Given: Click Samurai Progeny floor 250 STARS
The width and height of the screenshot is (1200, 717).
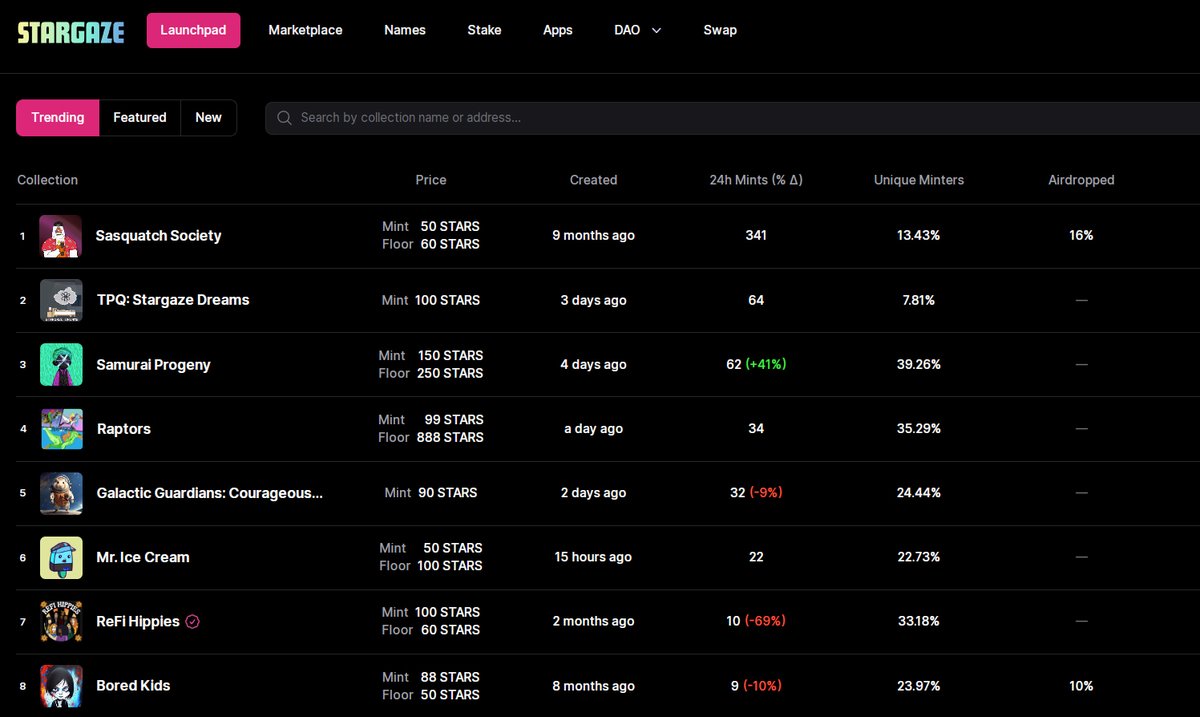Looking at the screenshot, I should (450, 373).
